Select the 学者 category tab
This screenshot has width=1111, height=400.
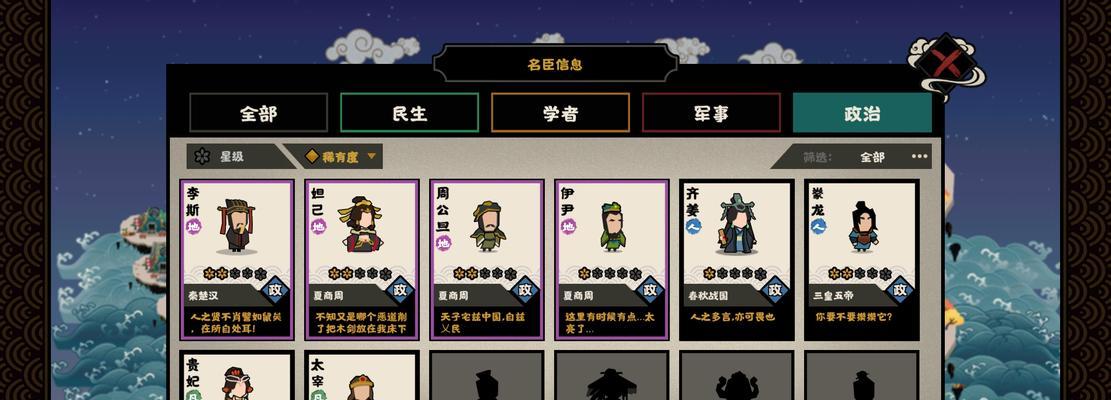pyautogui.click(x=560, y=113)
